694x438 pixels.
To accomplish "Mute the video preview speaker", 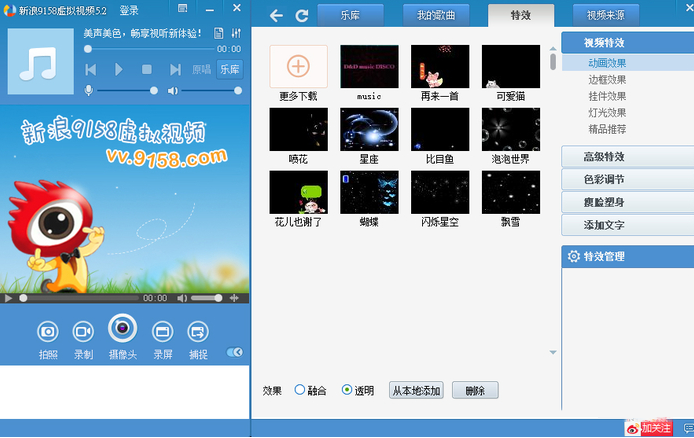I will pos(182,298).
